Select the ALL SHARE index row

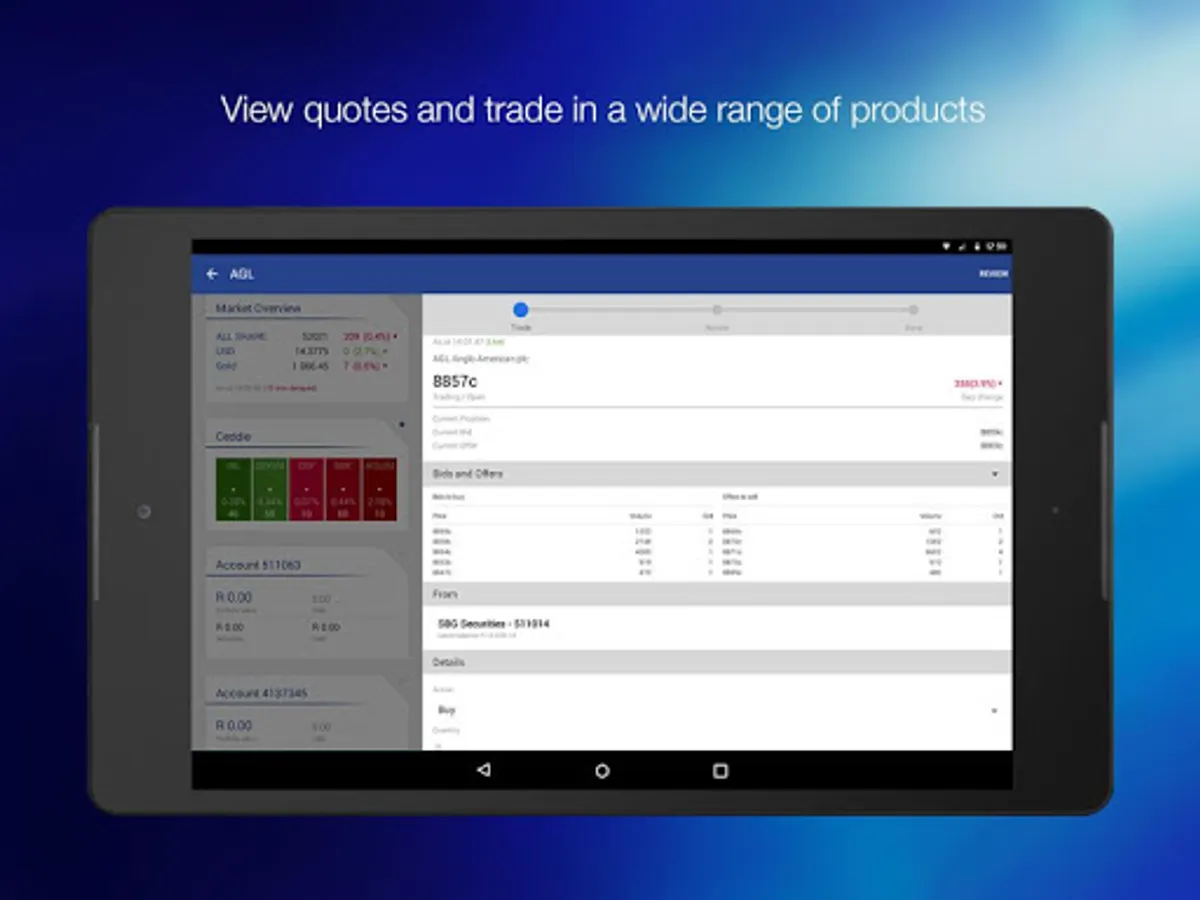306,337
